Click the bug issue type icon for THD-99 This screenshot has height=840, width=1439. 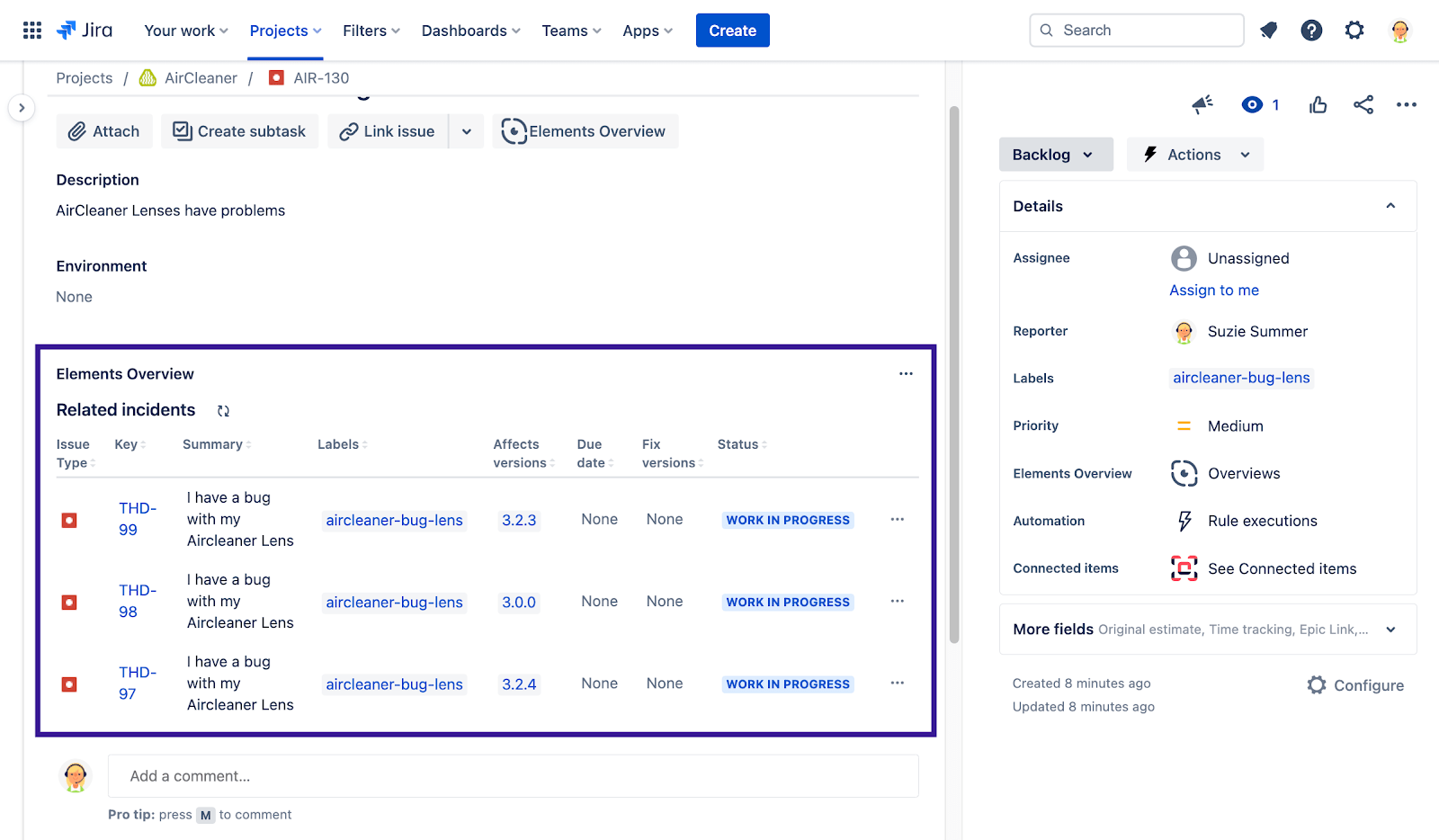tap(69, 520)
